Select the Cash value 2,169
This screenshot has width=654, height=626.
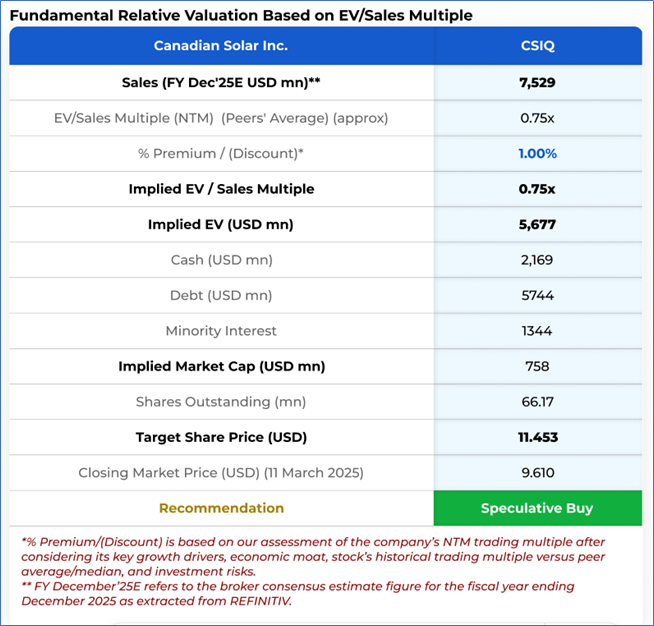tap(537, 260)
